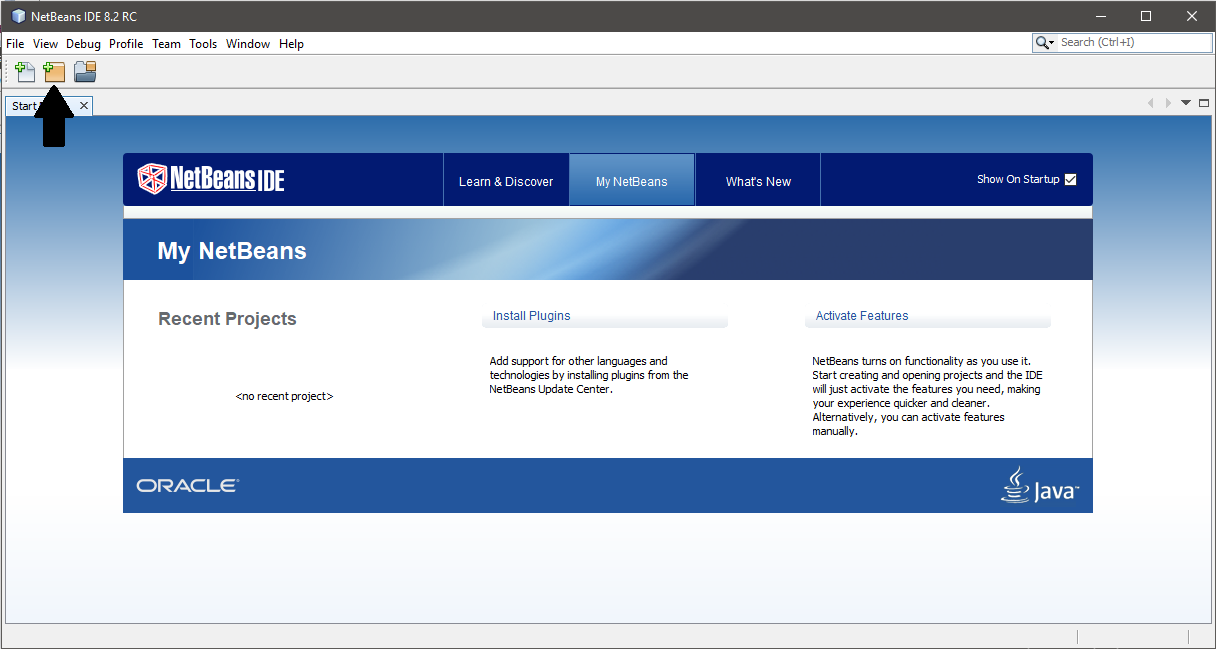Image resolution: width=1216 pixels, height=649 pixels.
Task: Open the Install Plugins link
Action: [531, 315]
